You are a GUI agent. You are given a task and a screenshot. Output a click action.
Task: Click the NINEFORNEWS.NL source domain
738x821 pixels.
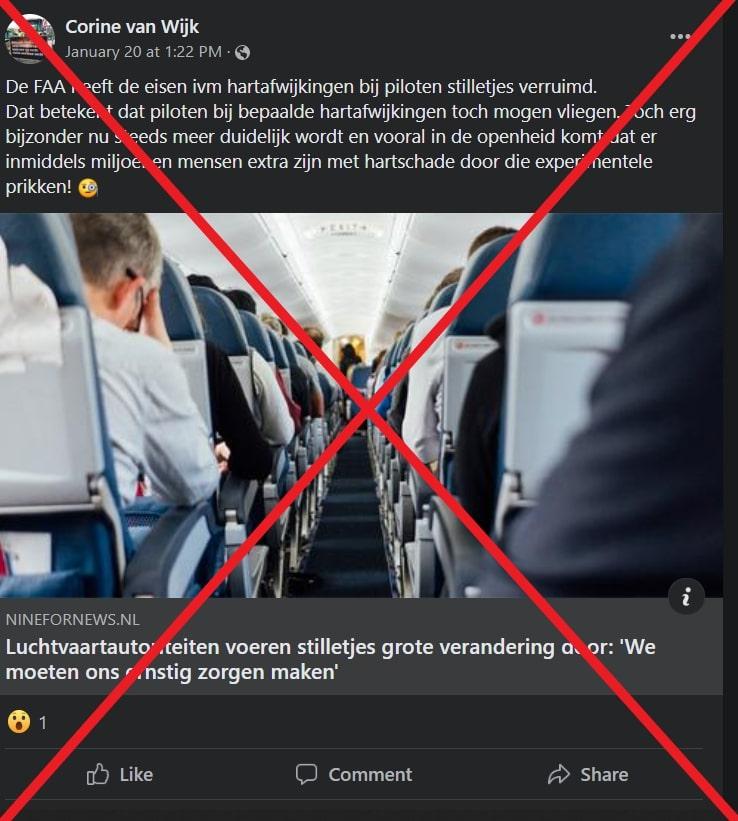click(x=73, y=619)
